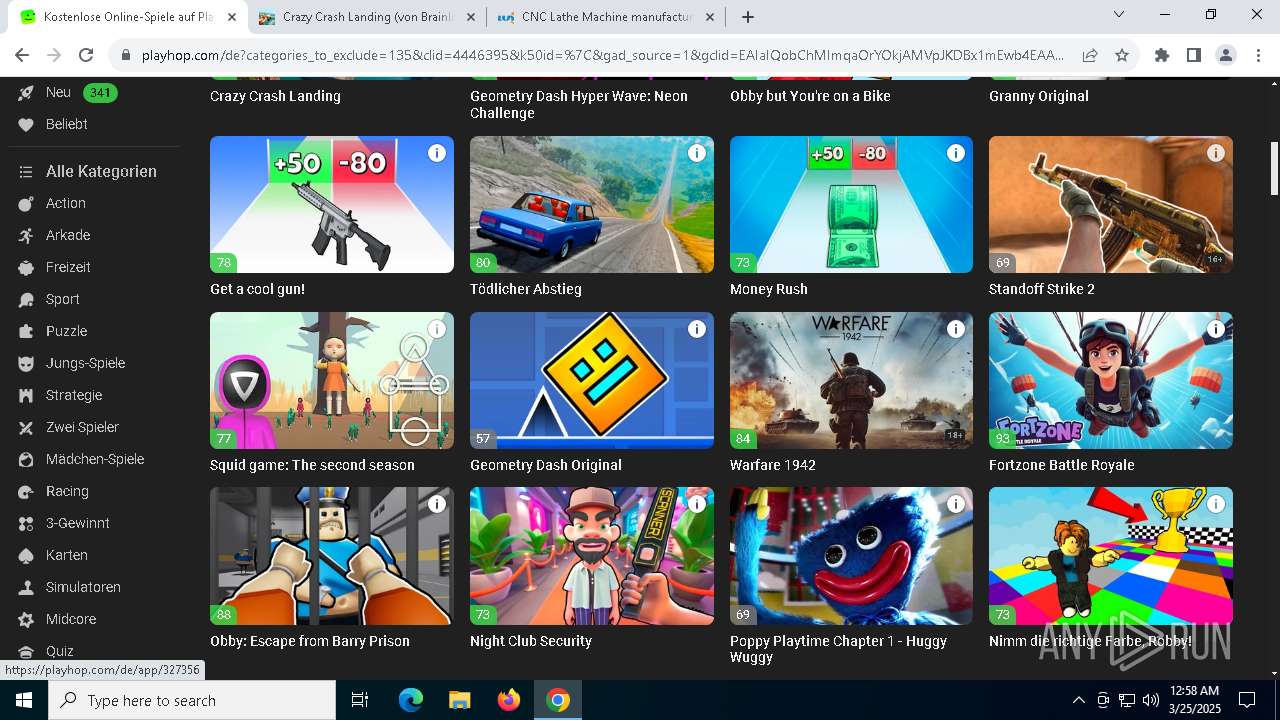Open info icon on Poppy Playtime card
This screenshot has height=720, width=1280.
[x=956, y=504]
